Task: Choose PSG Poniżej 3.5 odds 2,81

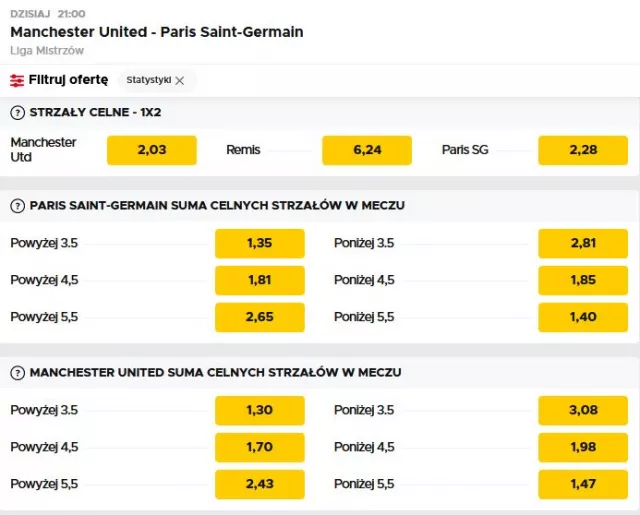Action: pos(582,243)
